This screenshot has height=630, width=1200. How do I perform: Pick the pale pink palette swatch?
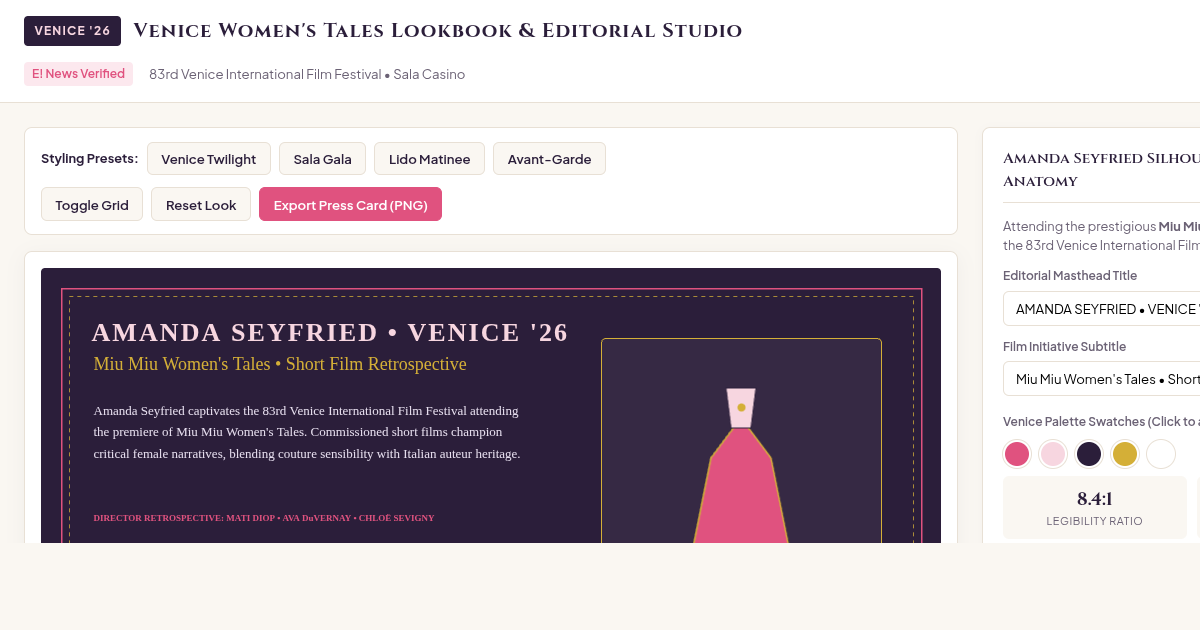coord(1053,454)
